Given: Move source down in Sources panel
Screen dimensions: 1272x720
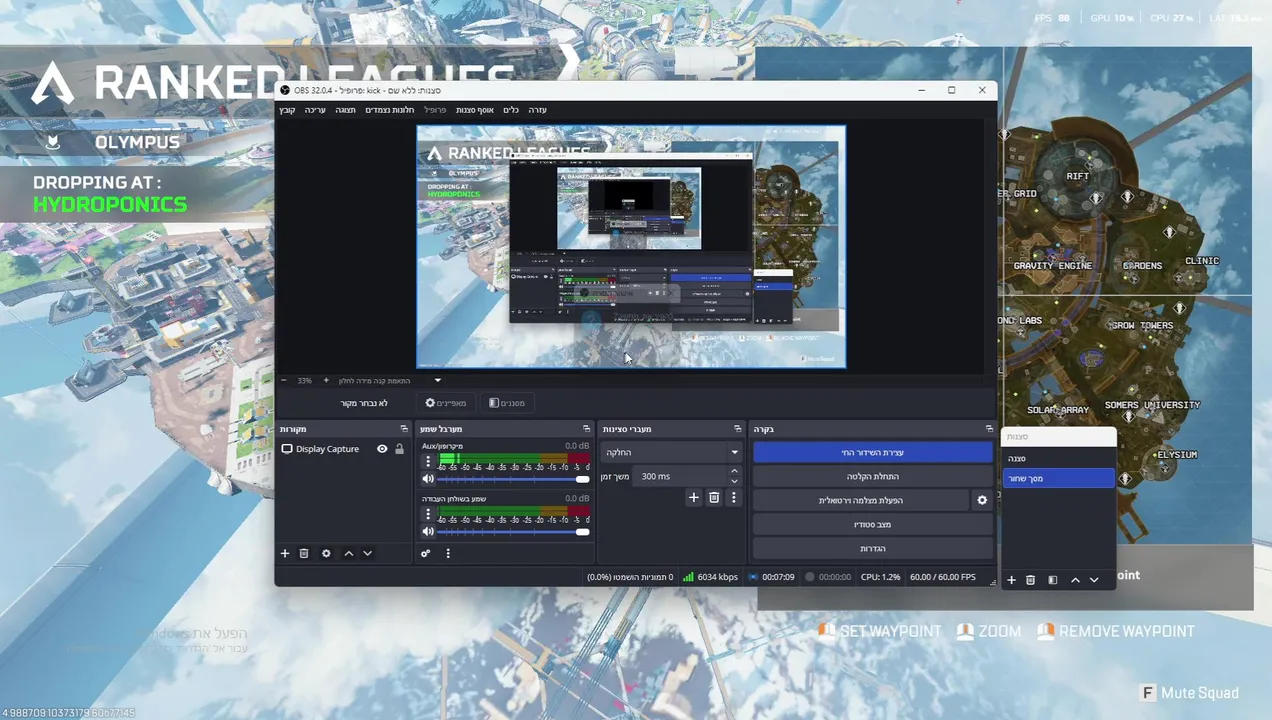Looking at the screenshot, I should (367, 553).
